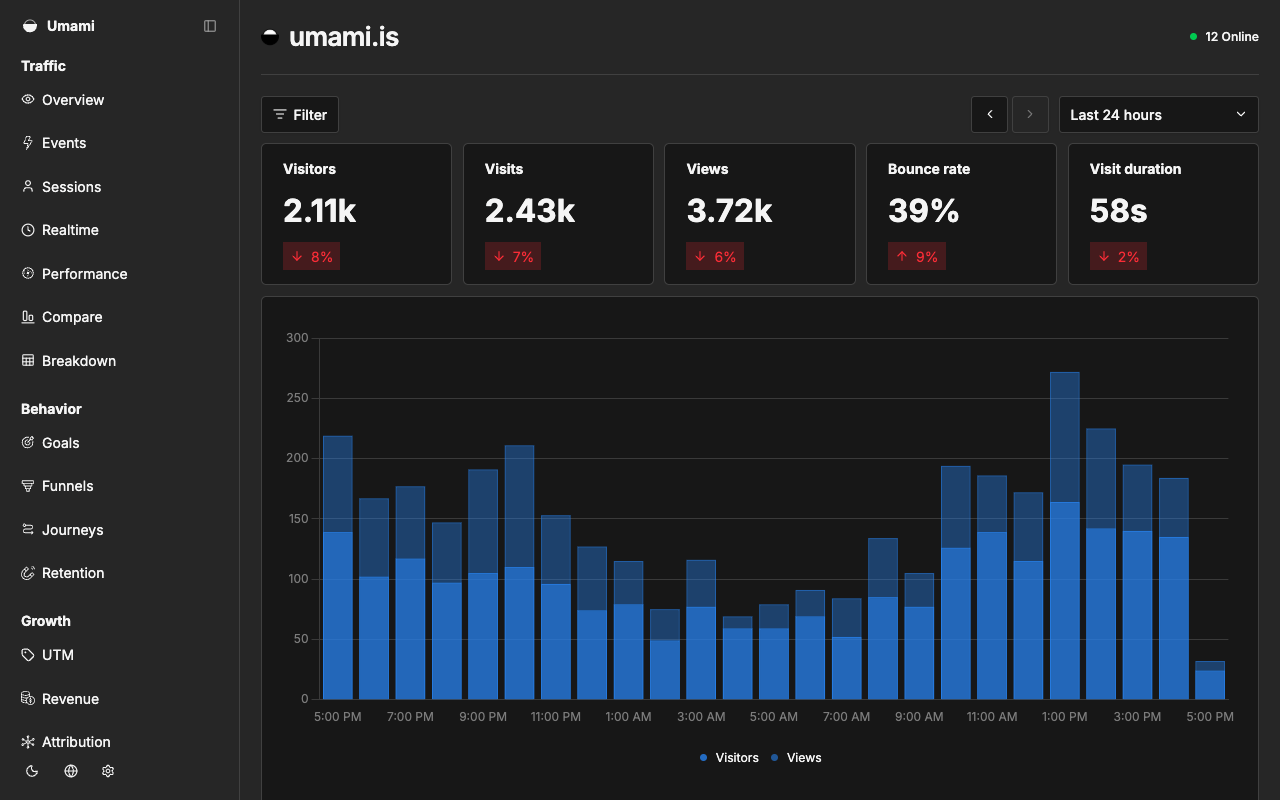The image size is (1280, 800).
Task: Click the Umami logo icon in sidebar
Action: tap(30, 26)
